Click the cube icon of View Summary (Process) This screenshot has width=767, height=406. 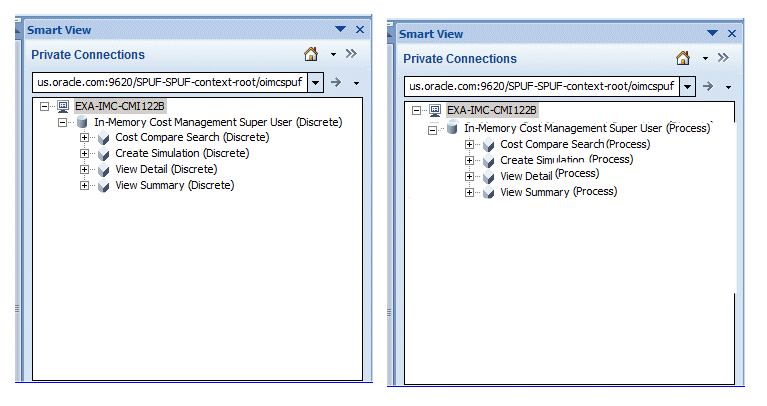[489, 193]
